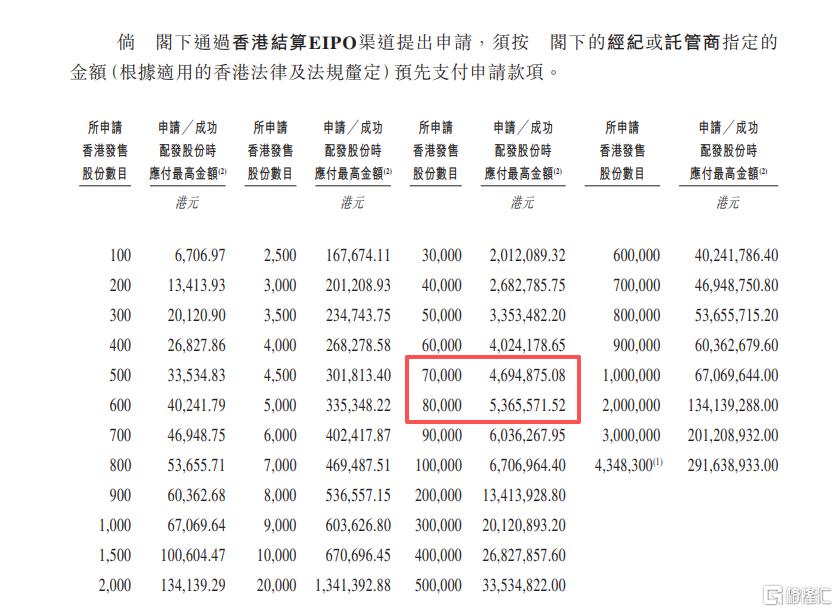838x612 pixels.
Task: Select share count 600,000
Action: (636, 255)
